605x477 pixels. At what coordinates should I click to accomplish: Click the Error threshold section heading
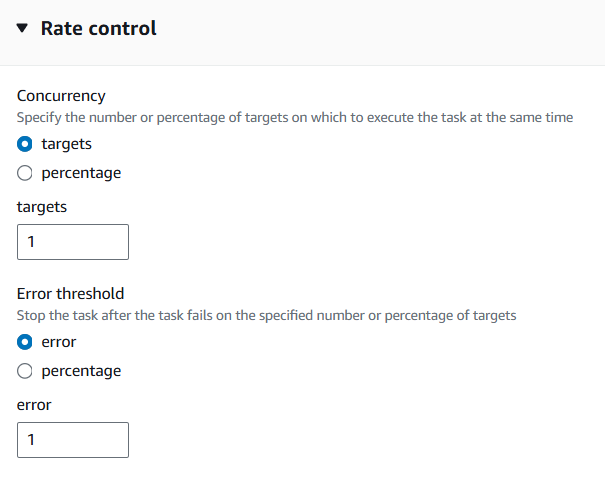70,294
